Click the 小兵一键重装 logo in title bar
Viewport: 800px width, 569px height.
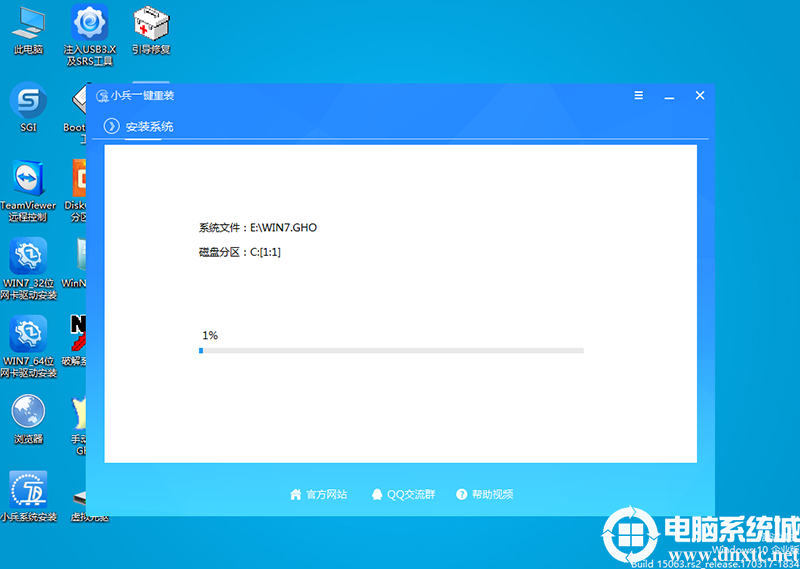(102, 96)
